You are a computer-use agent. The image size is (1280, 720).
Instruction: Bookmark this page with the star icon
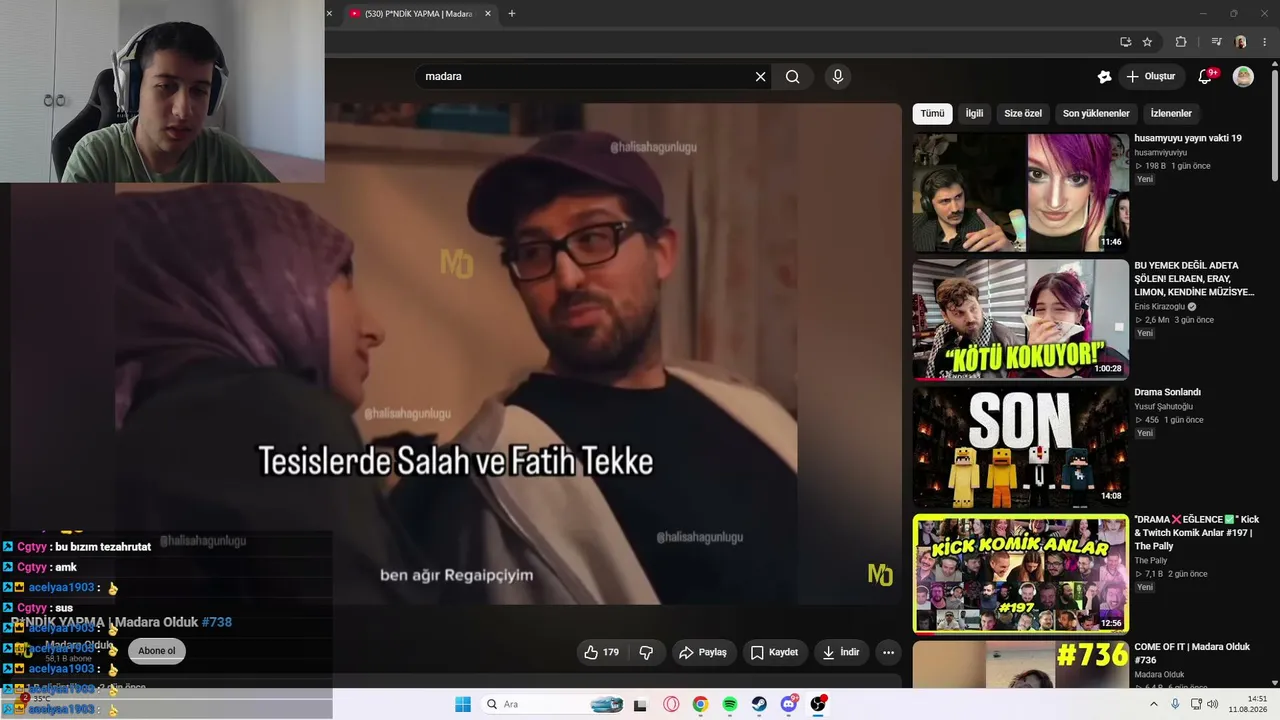pyautogui.click(x=1147, y=42)
